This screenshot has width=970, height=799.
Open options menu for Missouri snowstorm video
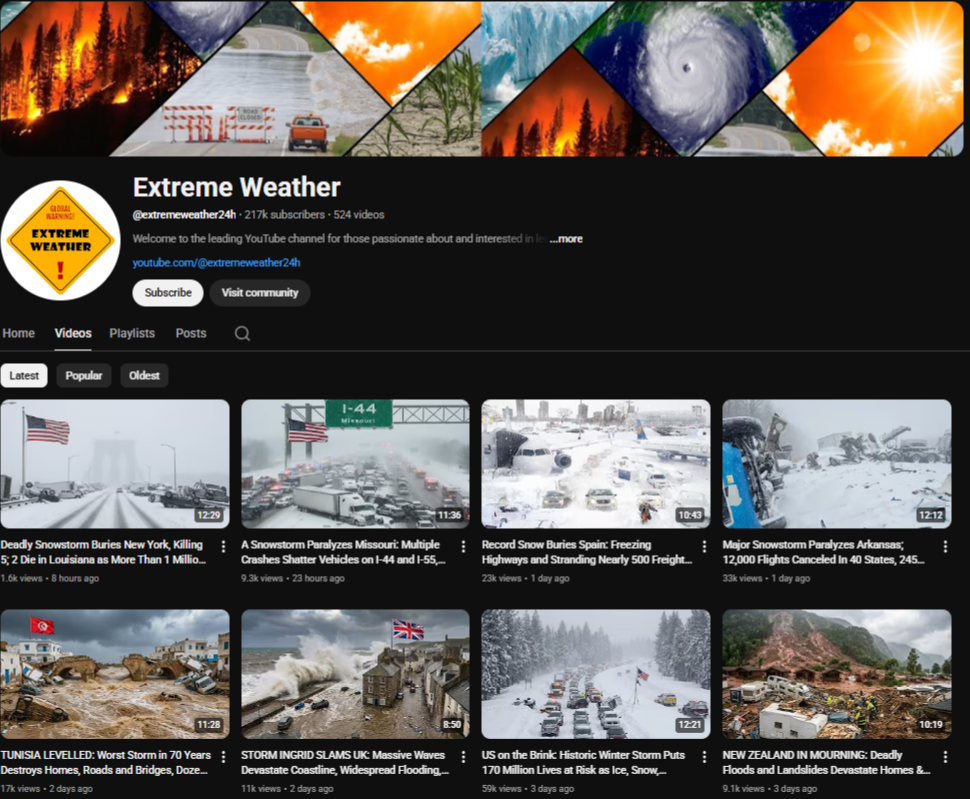point(463,547)
